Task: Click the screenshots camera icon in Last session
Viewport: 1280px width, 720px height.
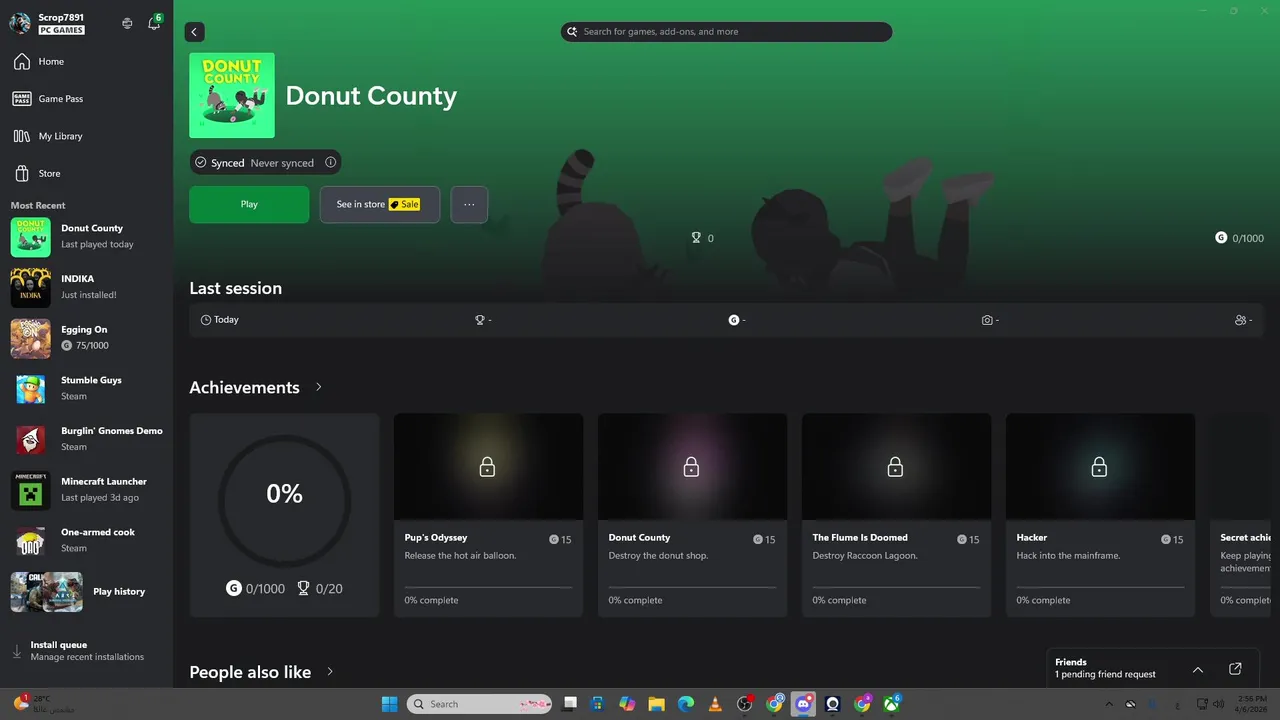Action: pyautogui.click(x=987, y=320)
